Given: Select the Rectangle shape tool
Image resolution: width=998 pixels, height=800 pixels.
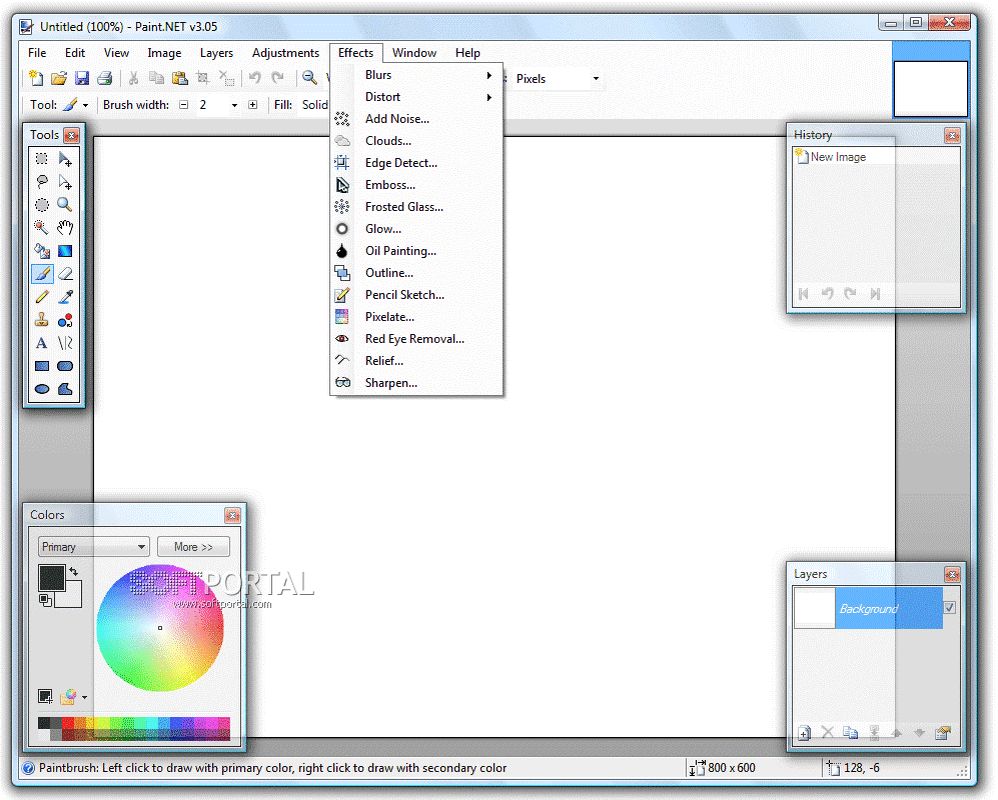Looking at the screenshot, I should tap(42, 366).
